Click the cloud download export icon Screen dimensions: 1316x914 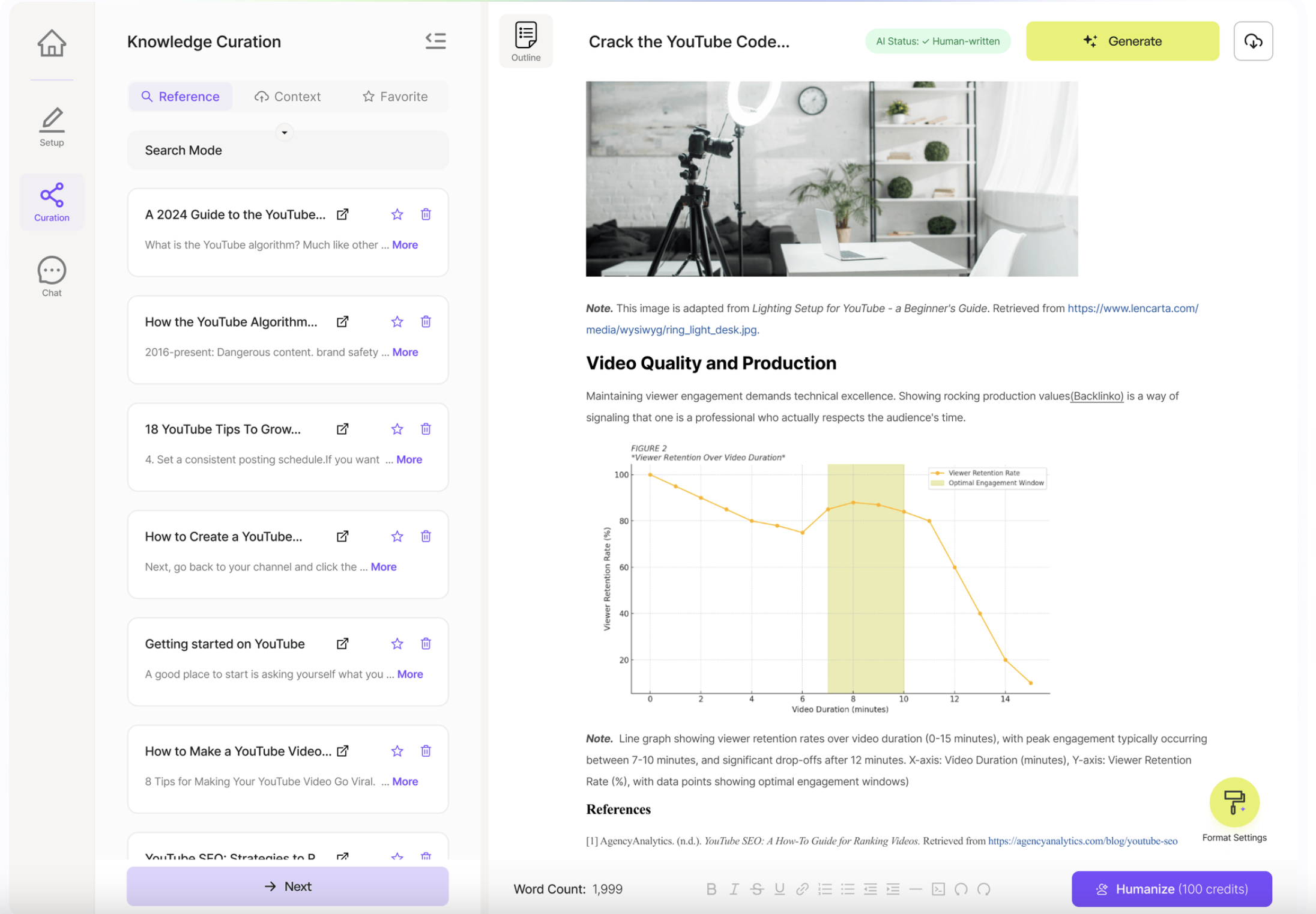click(1253, 41)
